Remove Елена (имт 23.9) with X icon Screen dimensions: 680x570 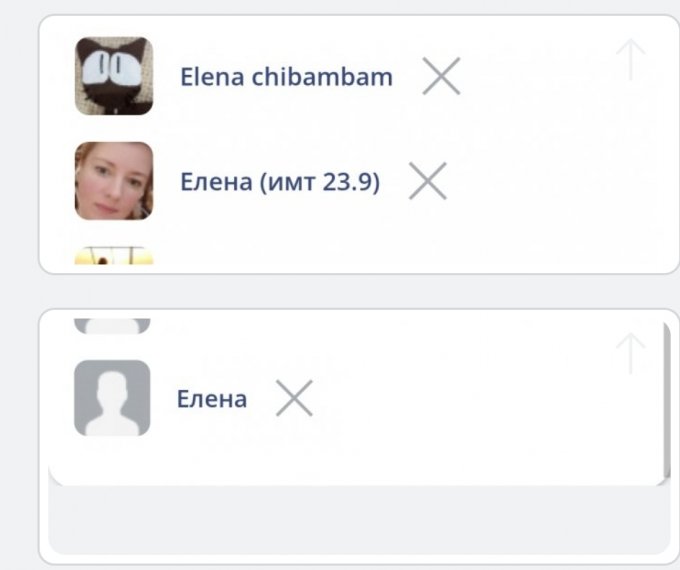point(428,181)
